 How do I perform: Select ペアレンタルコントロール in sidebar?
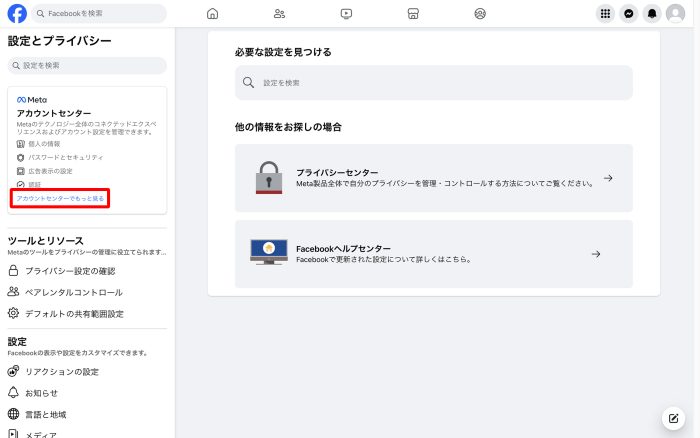(x=73, y=292)
